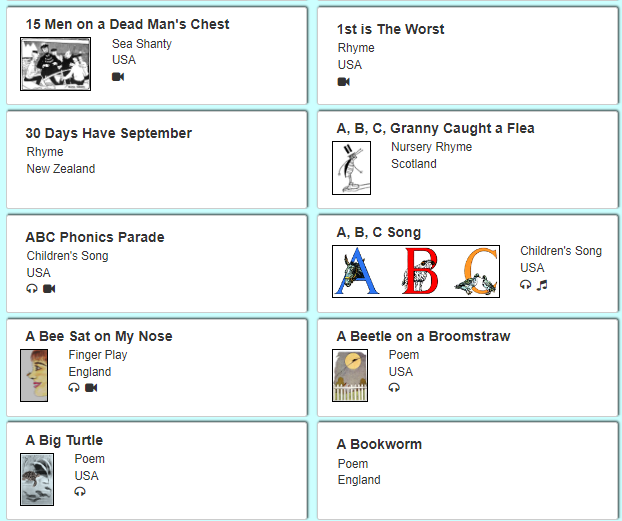Viewport: 622px width, 521px height.
Task: Click video icon under 15 Men on a Dead Man's Chest
Action: [118, 77]
